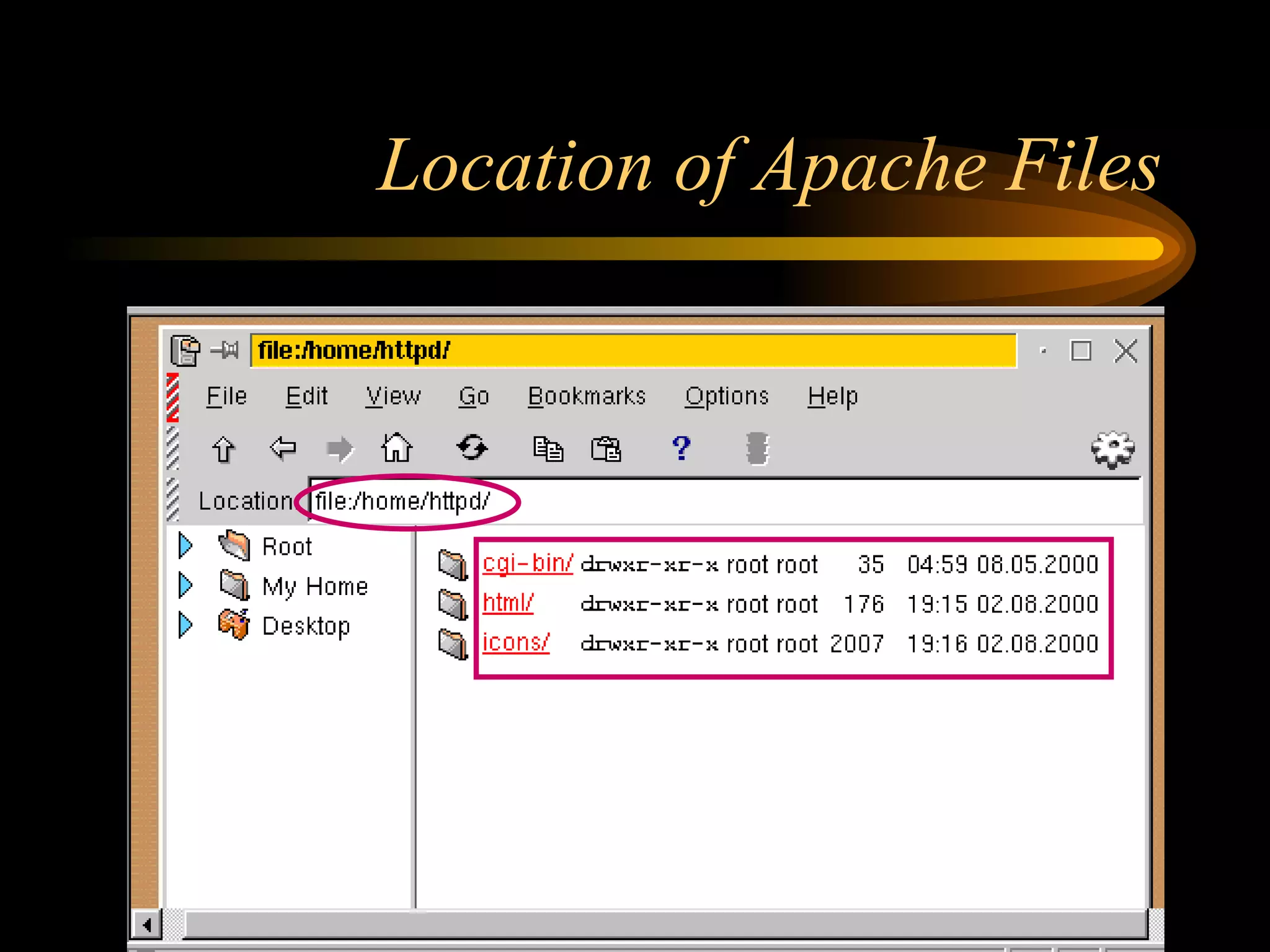
Task: Go forward with the right arrow icon
Action: tap(340, 449)
